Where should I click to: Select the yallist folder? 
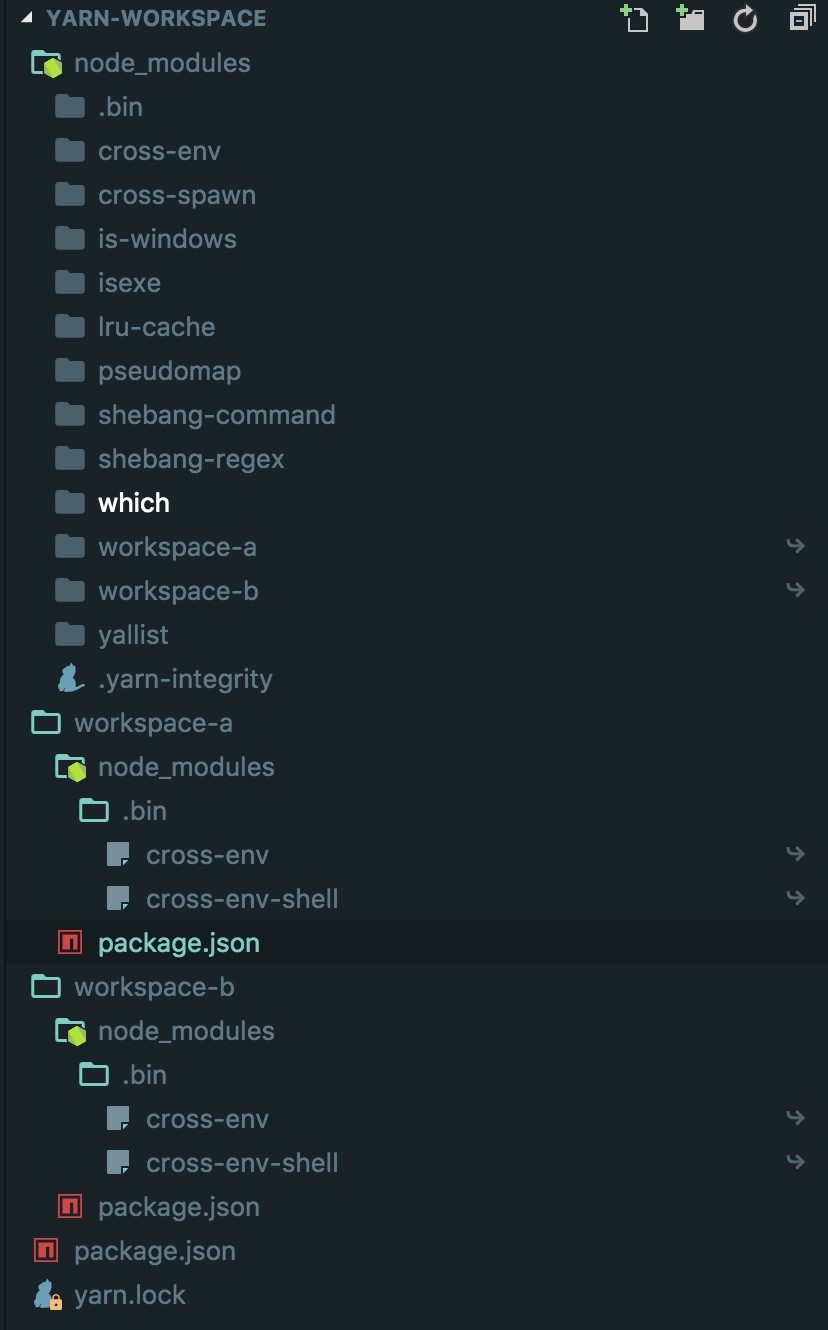point(133,635)
